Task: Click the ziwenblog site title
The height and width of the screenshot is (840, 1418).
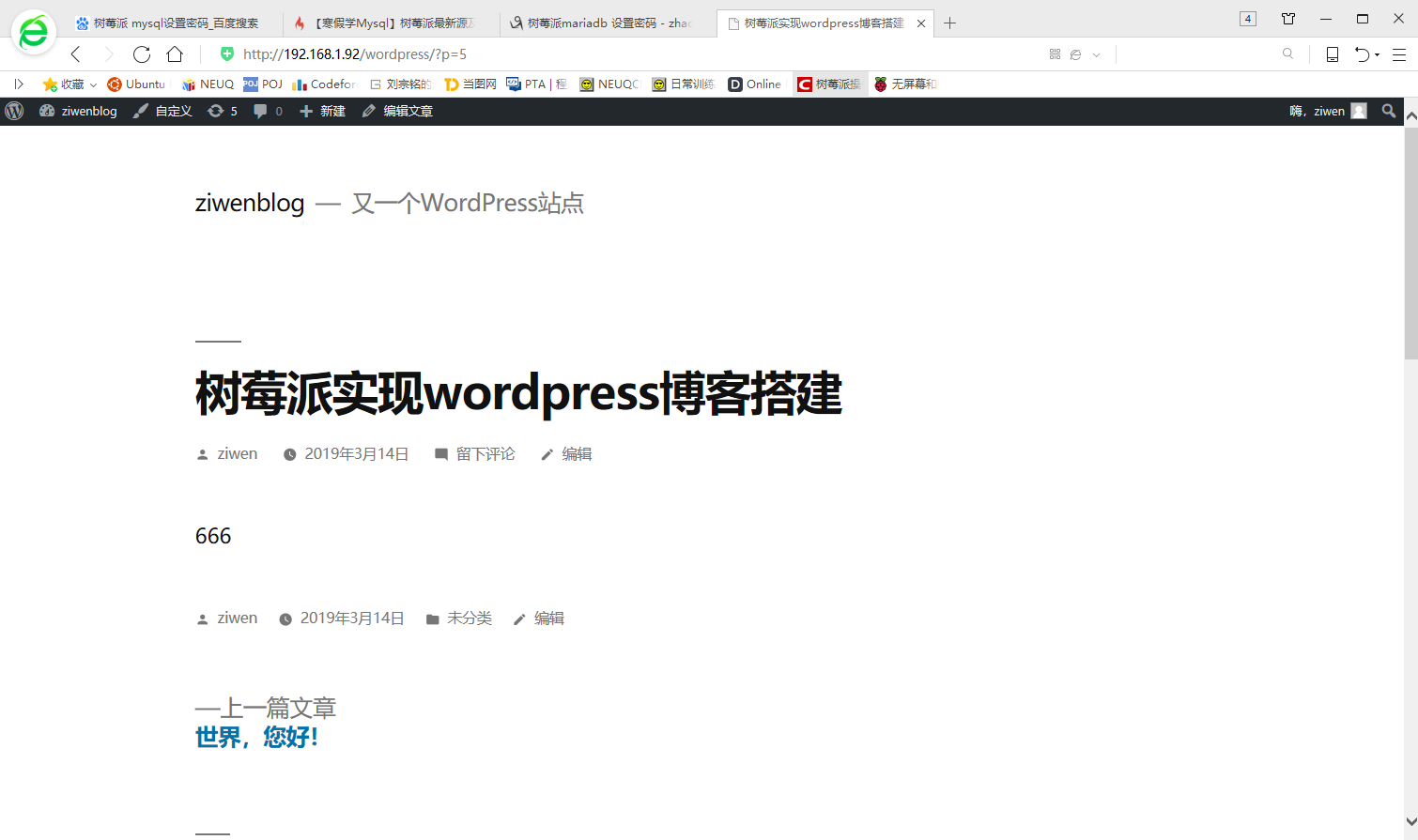Action: (x=250, y=203)
